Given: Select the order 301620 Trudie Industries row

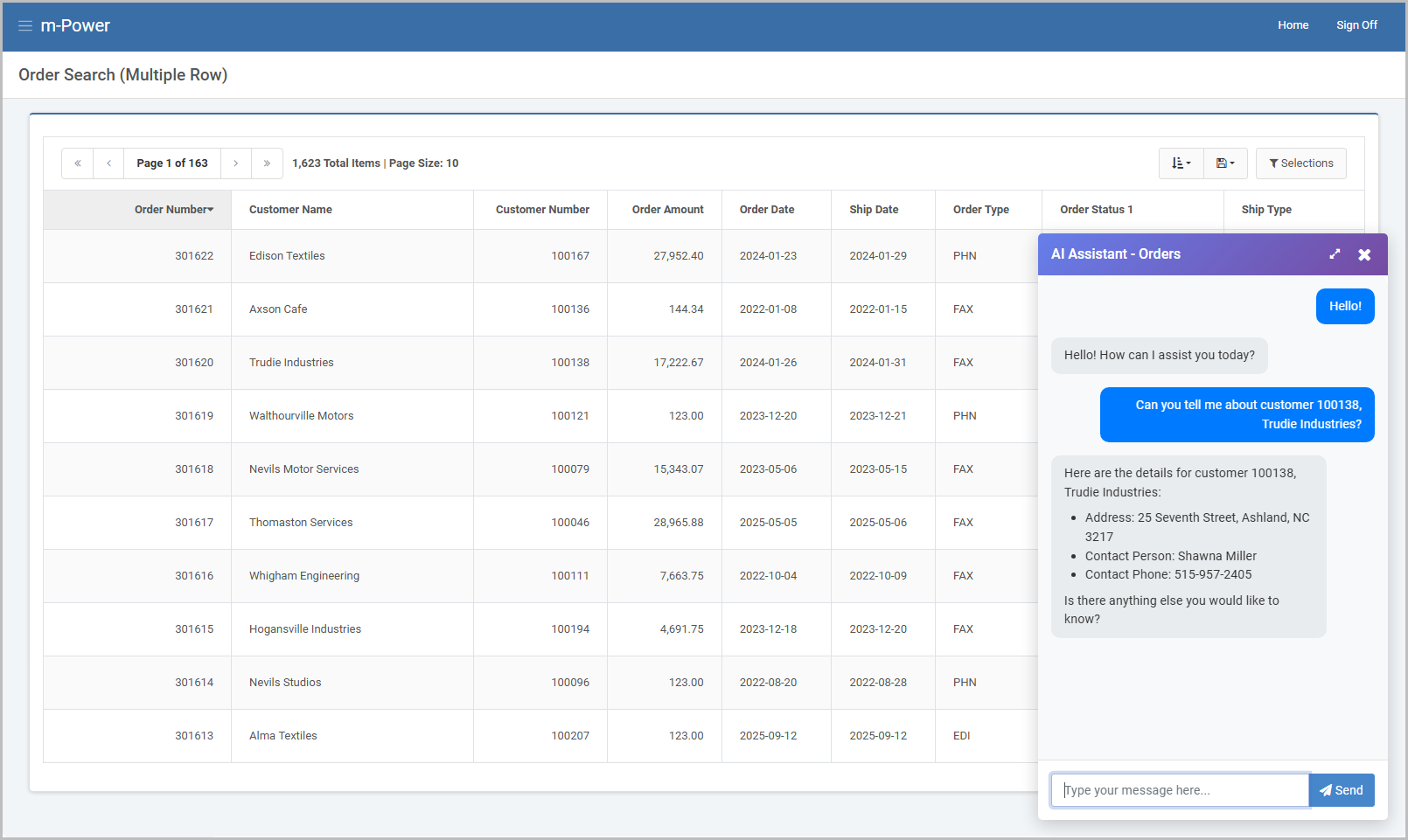Looking at the screenshot, I should 291,363.
